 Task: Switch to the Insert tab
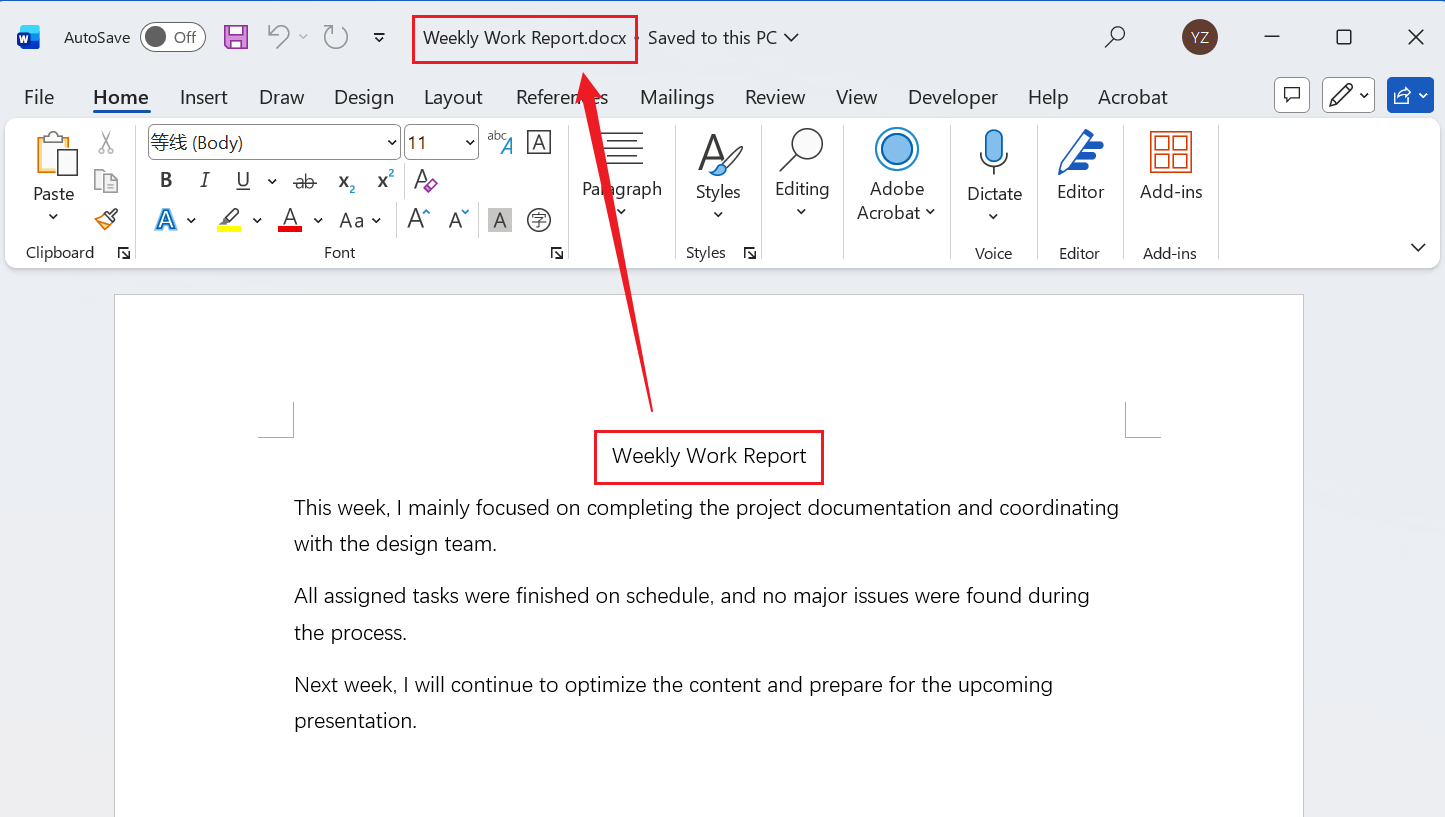[204, 97]
